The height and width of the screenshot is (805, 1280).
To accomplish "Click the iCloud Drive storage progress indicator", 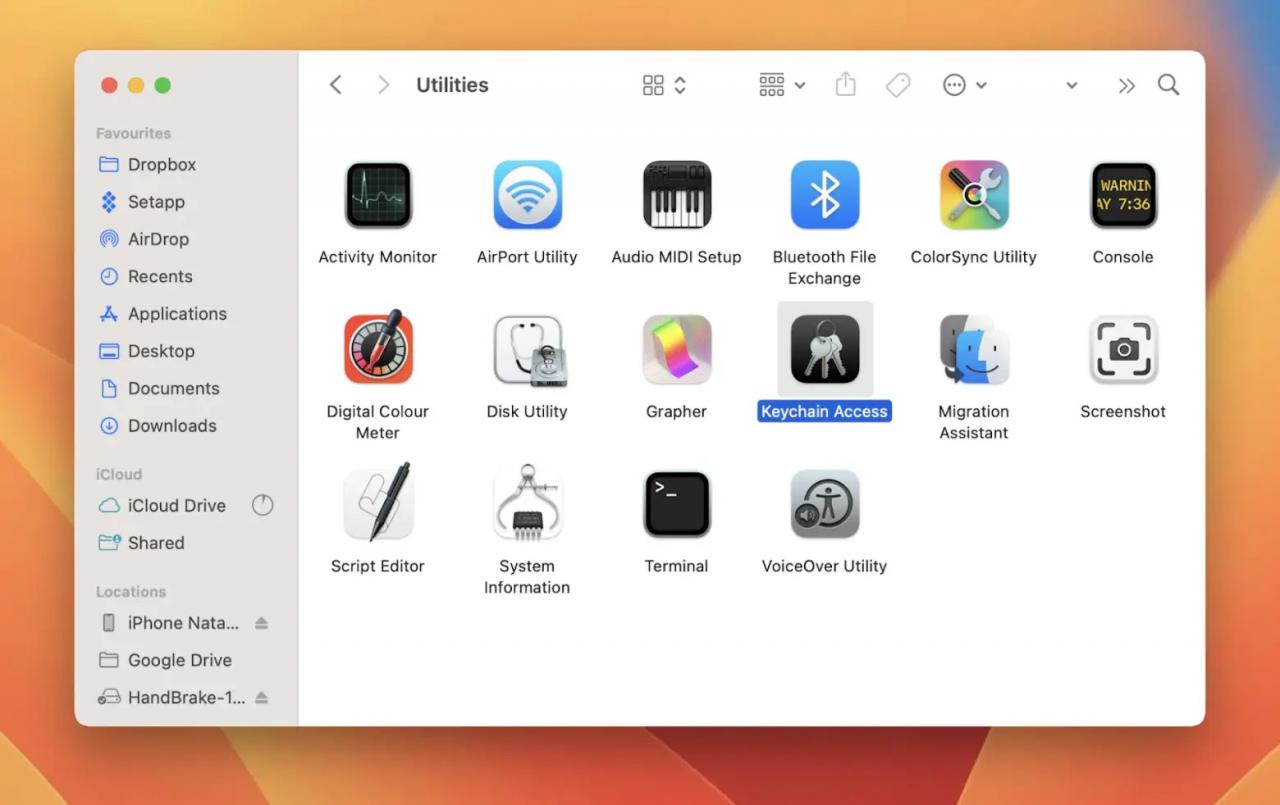I will point(262,505).
